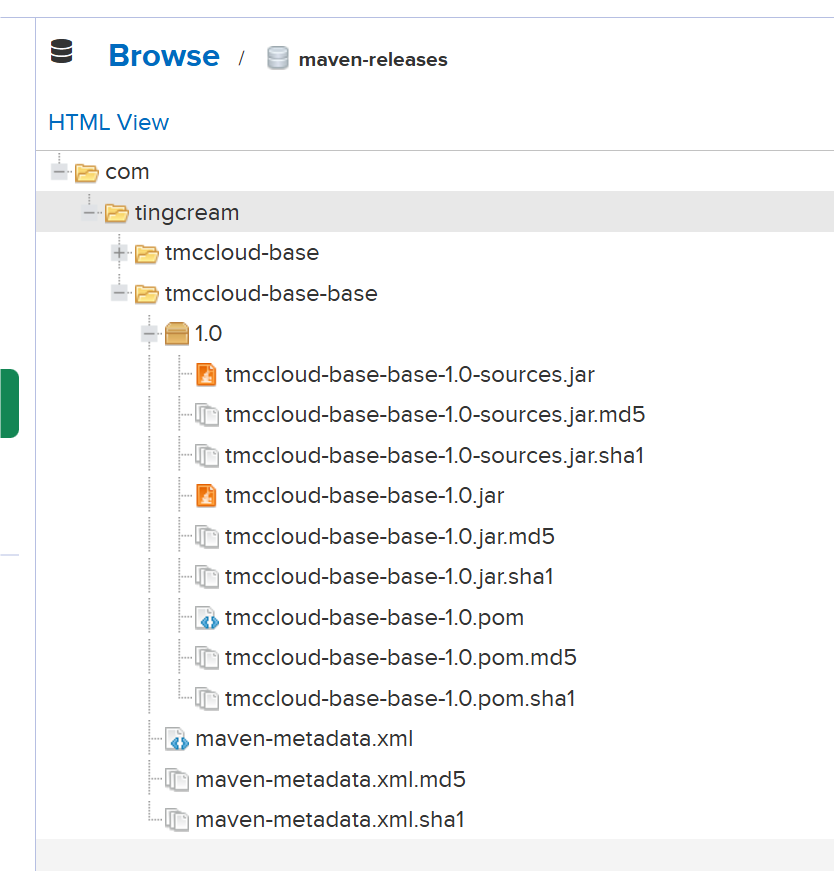Screen dimensions: 834x871
Task: Click the Browse breadcrumb heading
Action: coord(163,55)
